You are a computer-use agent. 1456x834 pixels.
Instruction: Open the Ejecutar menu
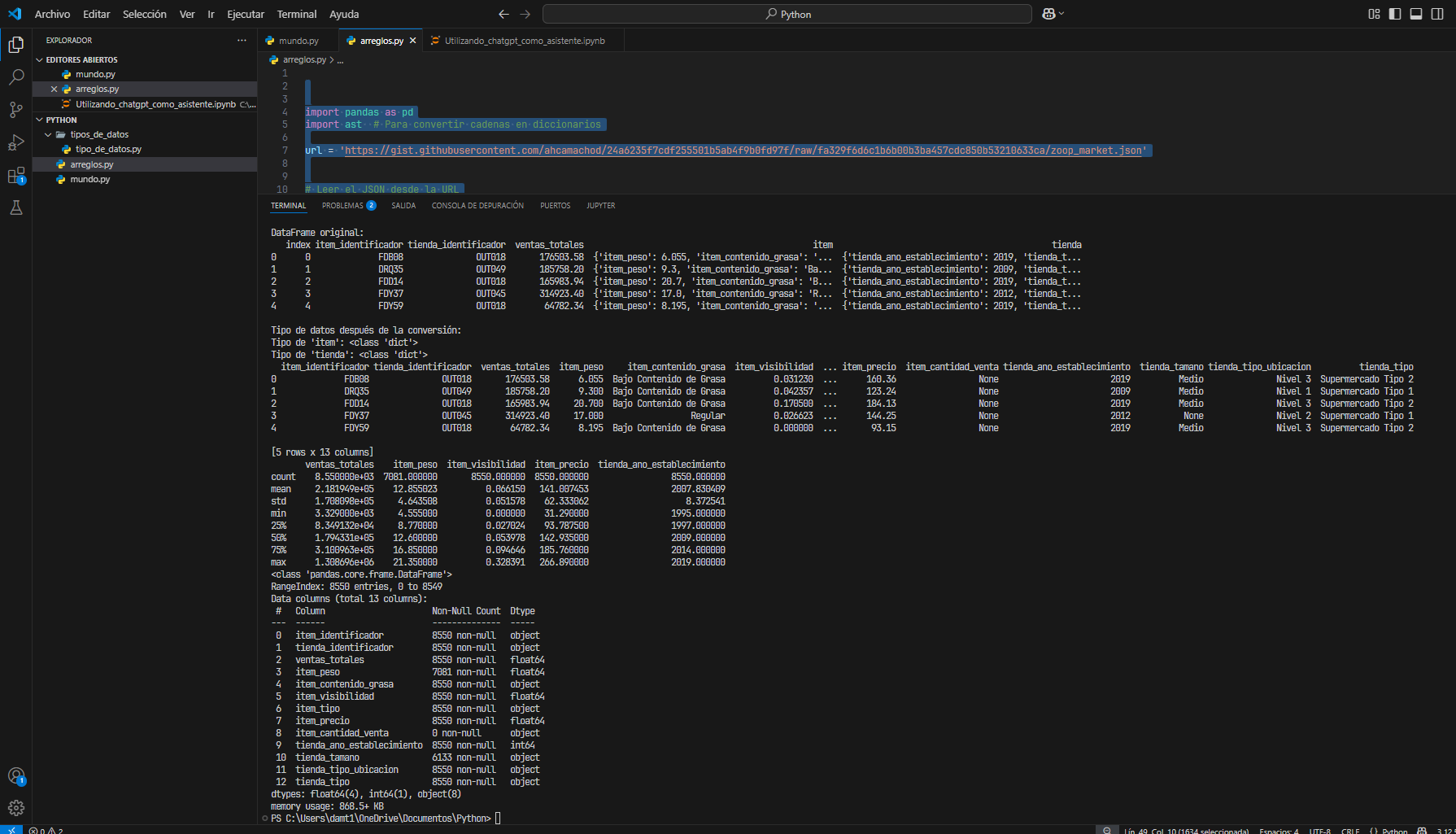pos(246,14)
